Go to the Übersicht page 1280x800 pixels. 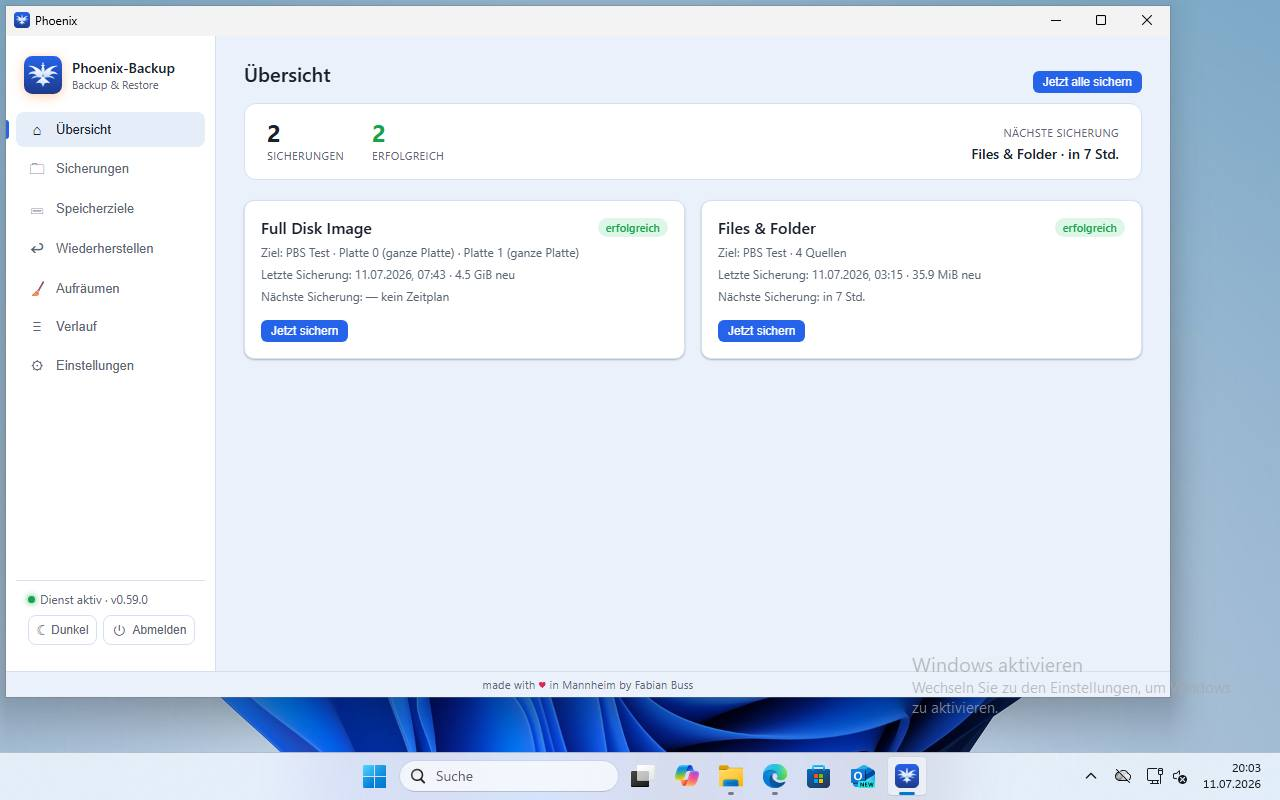(110, 130)
